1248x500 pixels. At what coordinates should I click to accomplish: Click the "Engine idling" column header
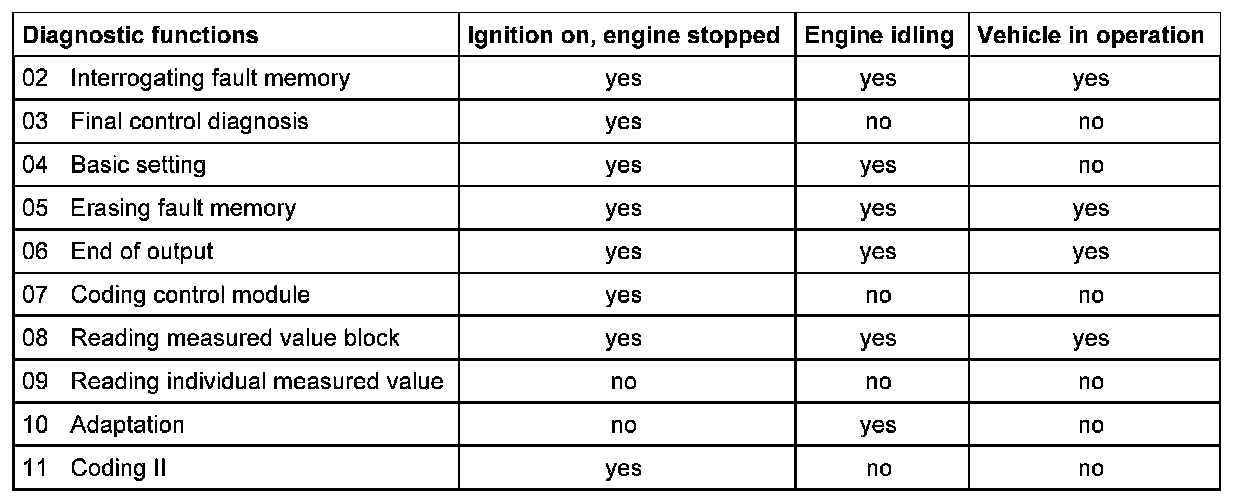click(x=878, y=36)
